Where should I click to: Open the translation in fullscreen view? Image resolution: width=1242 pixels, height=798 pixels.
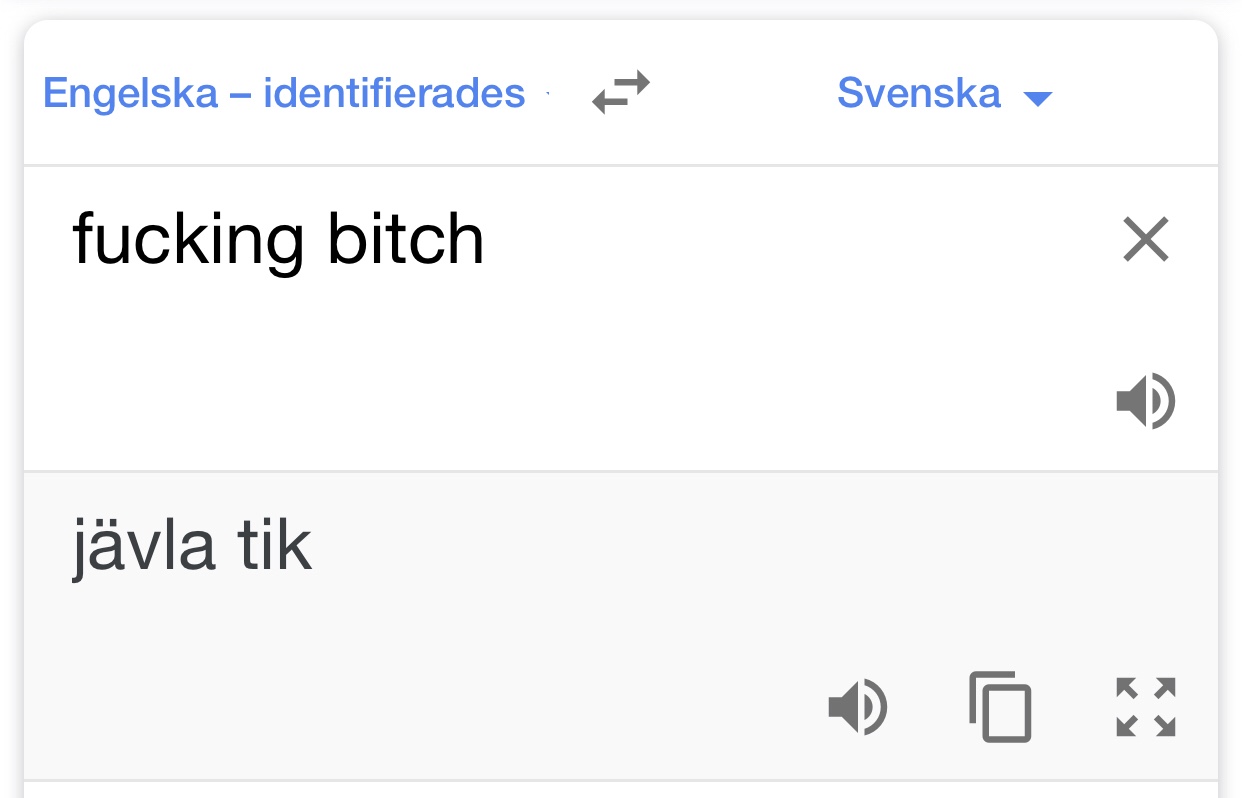click(x=1146, y=708)
